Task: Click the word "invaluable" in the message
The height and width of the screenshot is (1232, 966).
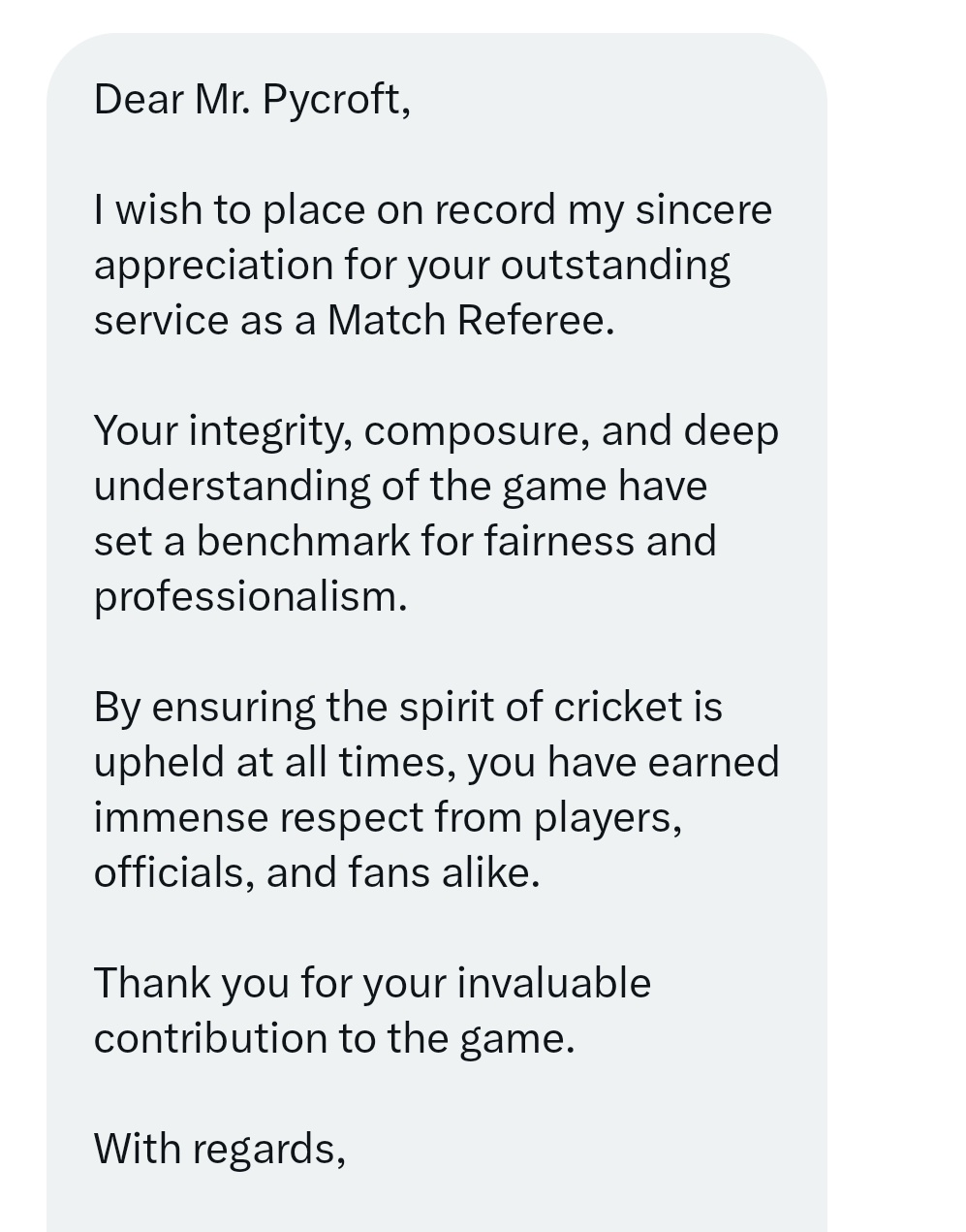Action: tap(554, 984)
